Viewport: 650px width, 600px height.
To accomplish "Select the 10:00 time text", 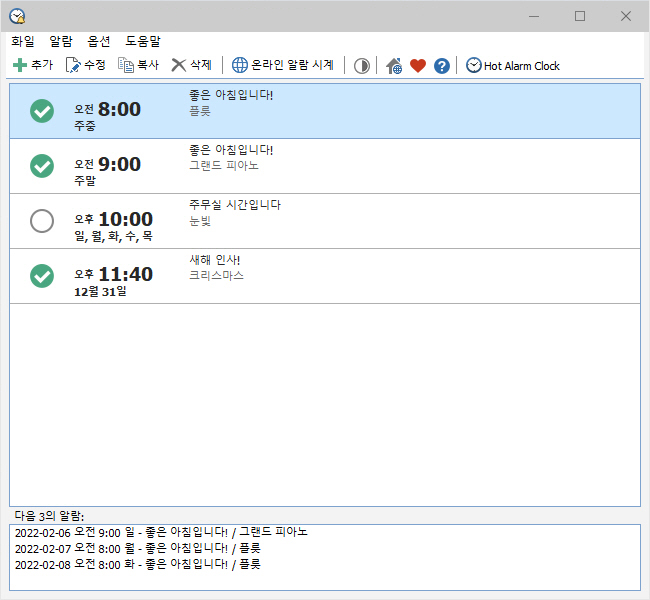I will tap(126, 219).
